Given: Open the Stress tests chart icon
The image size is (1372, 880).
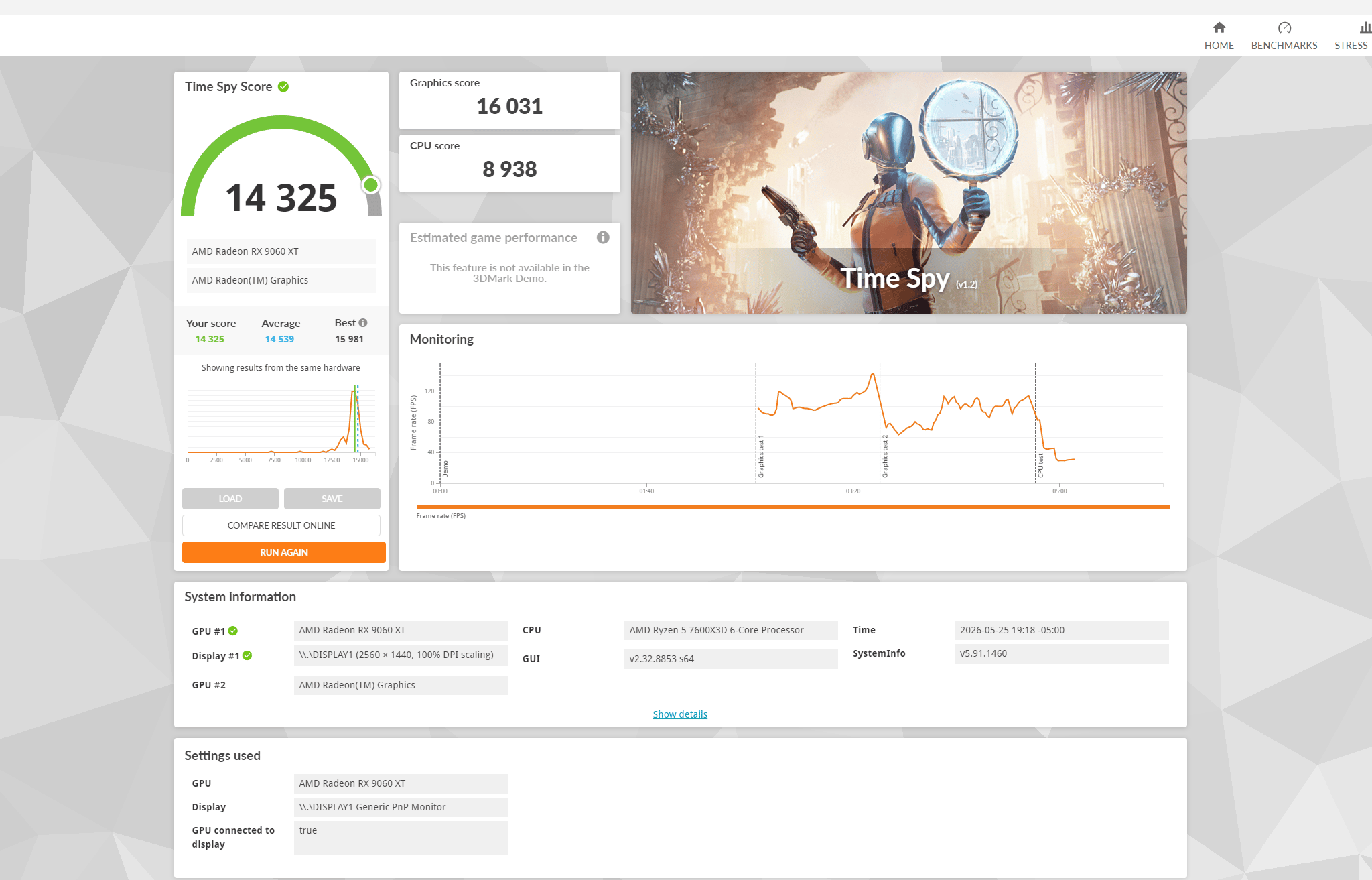Looking at the screenshot, I should (x=1365, y=27).
